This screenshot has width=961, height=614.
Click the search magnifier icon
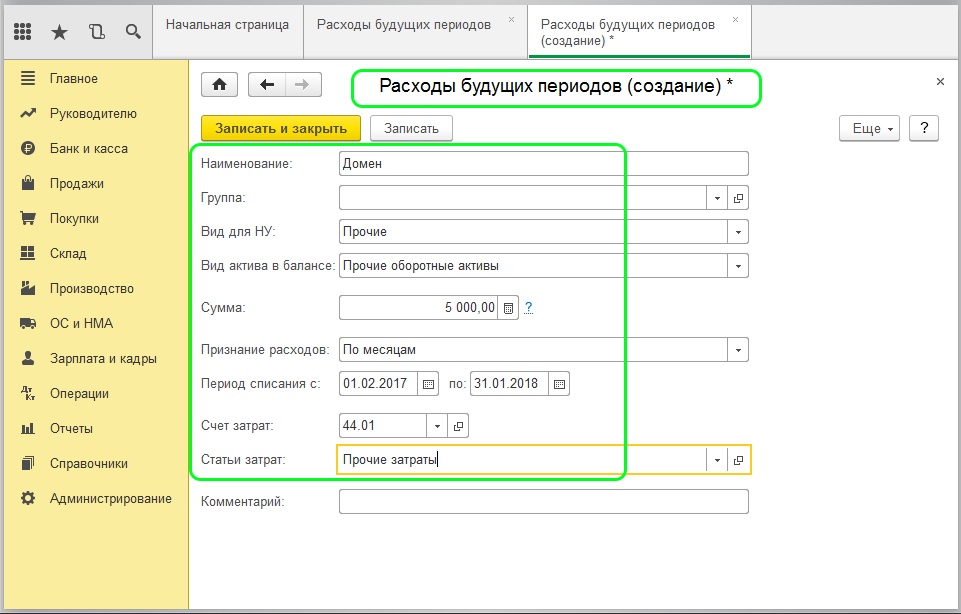(132, 31)
